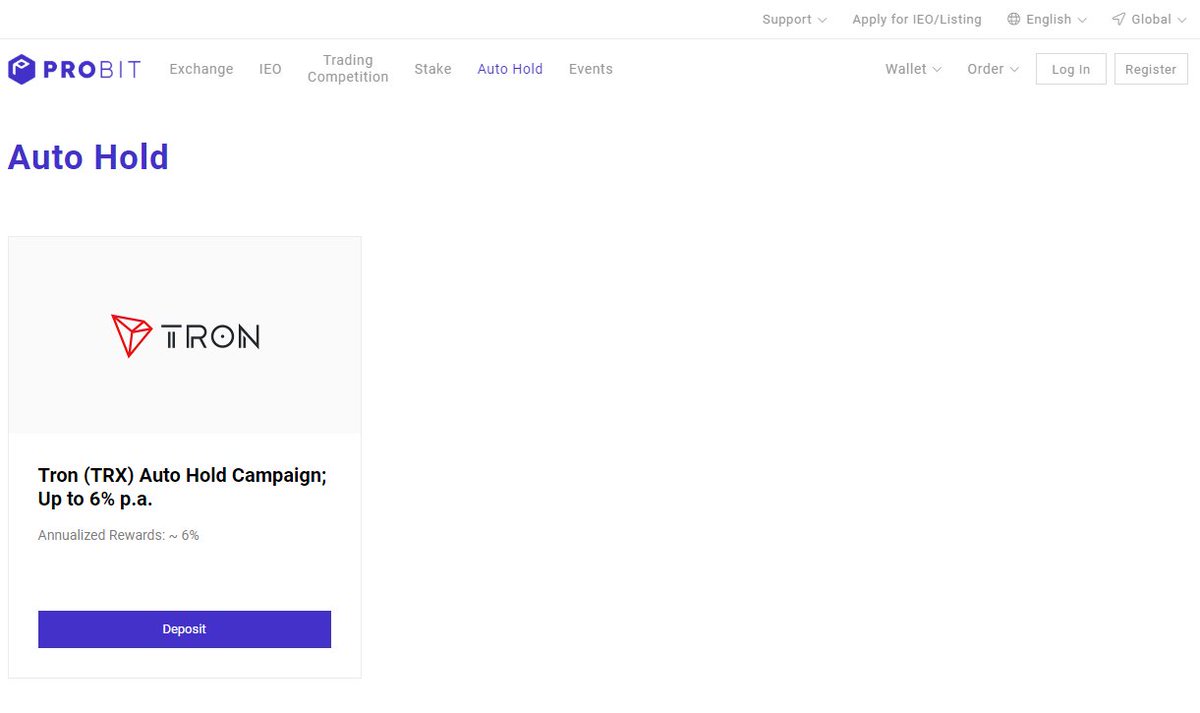Click the ProBit logo in header
Viewport: 1200px width, 713px height.
74,69
